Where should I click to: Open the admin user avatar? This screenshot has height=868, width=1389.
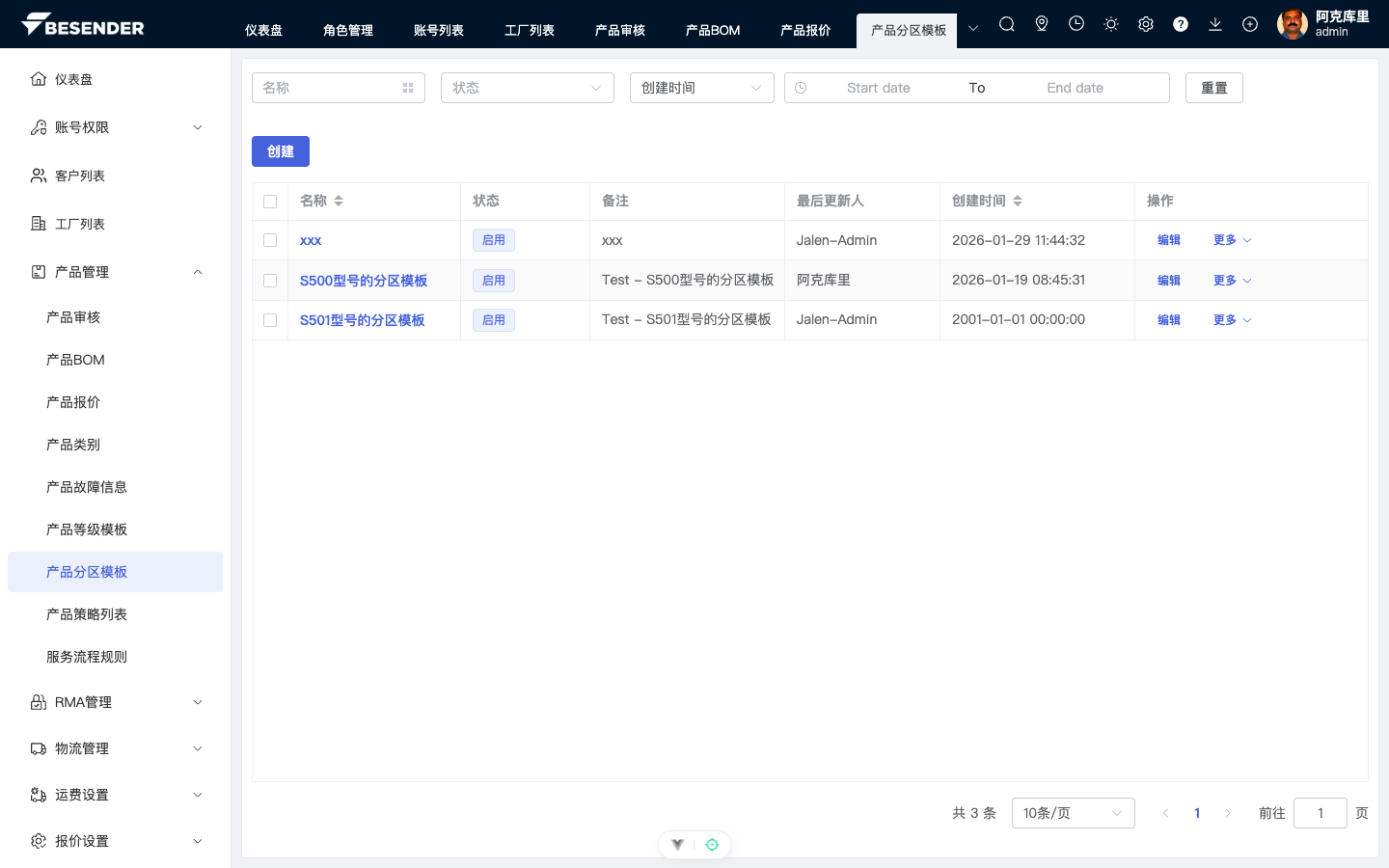1293,24
